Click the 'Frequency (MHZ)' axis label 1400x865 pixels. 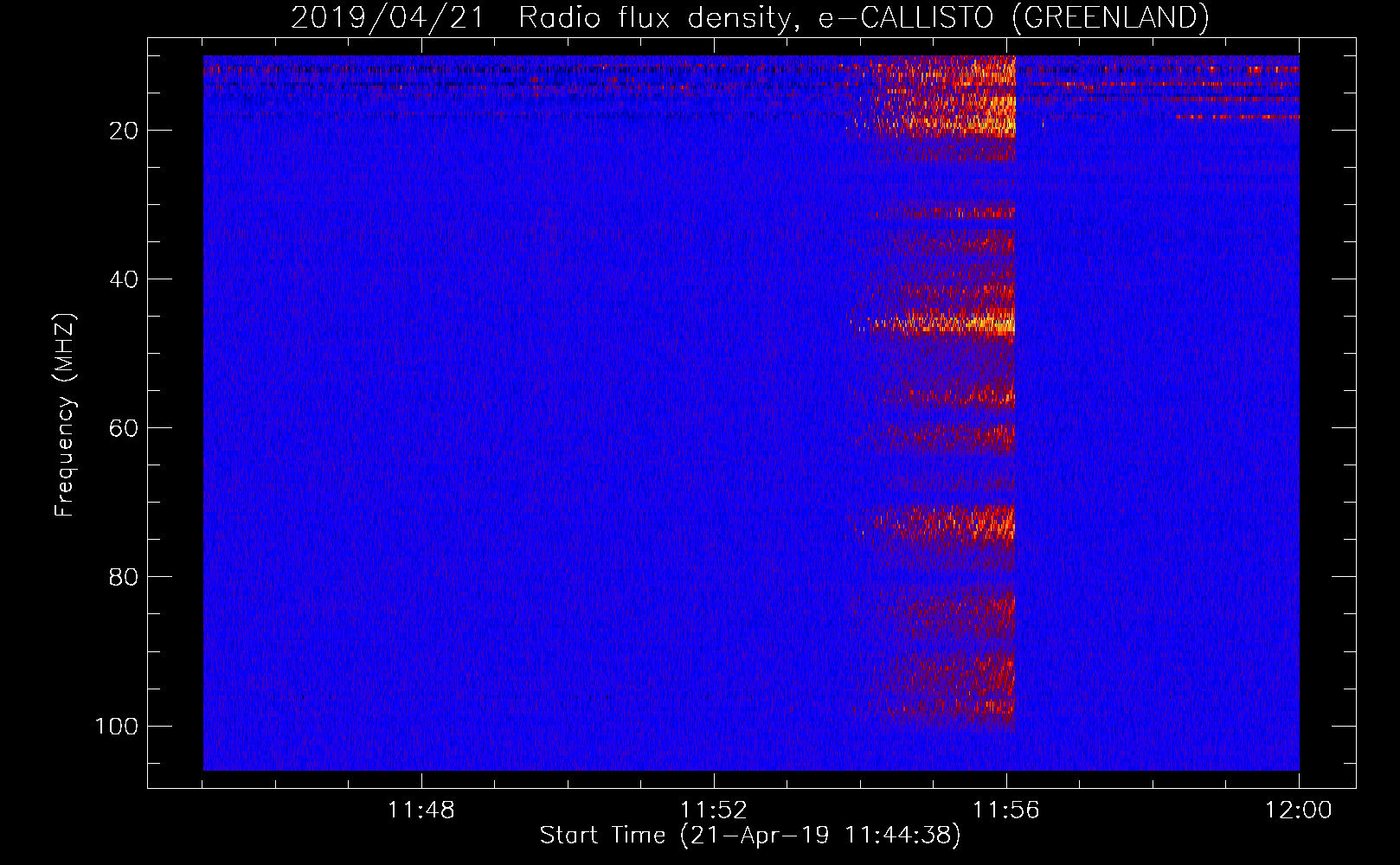pyautogui.click(x=65, y=414)
